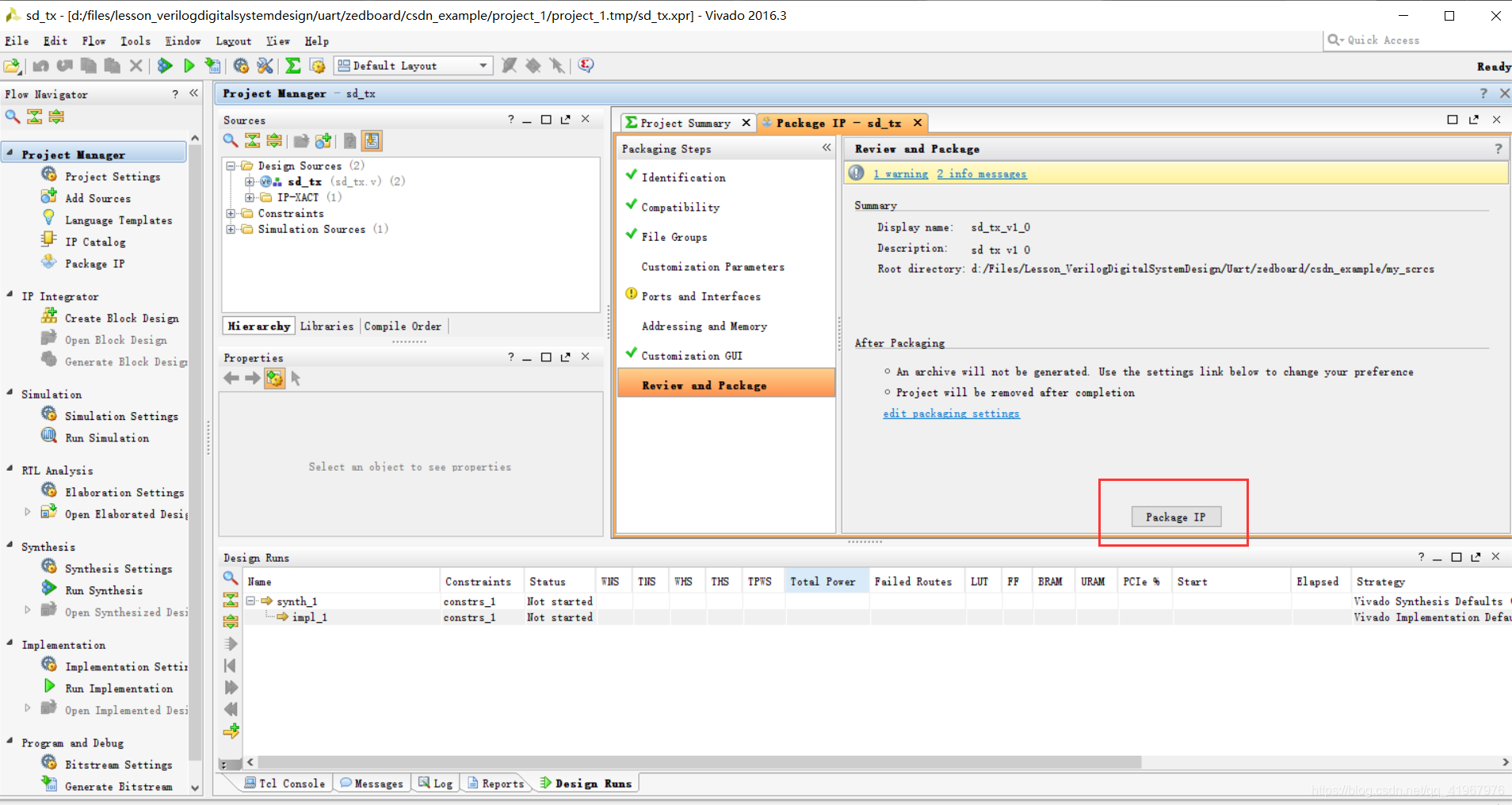The height and width of the screenshot is (805, 1512).
Task: Open the Tcl Console tab
Action: pos(284,784)
